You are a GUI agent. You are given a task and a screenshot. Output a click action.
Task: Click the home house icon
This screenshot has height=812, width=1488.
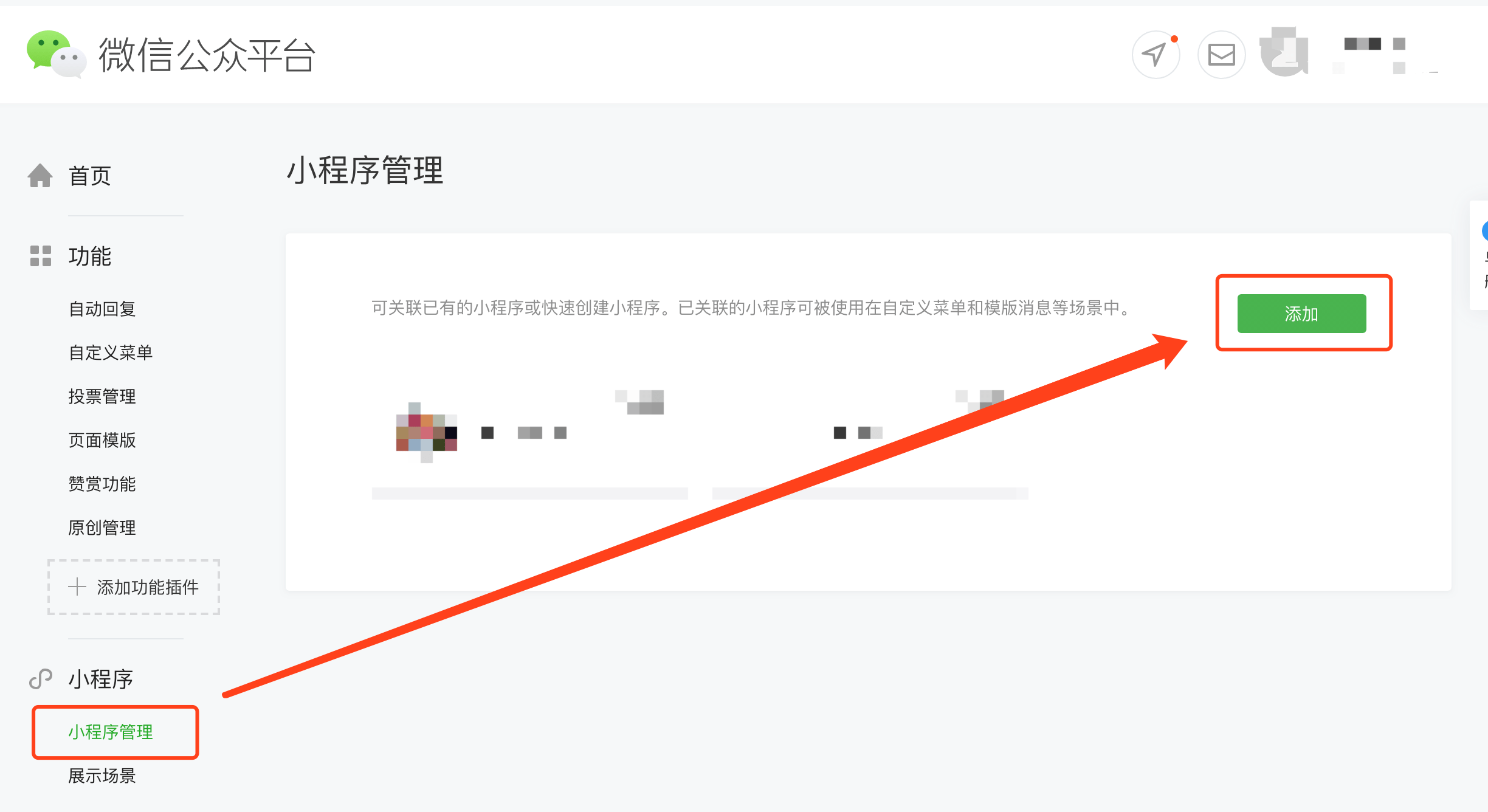pyautogui.click(x=40, y=176)
